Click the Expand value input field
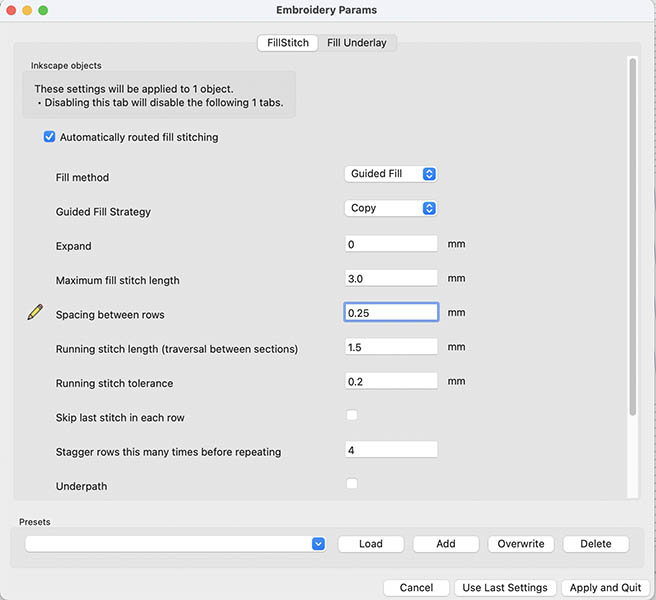 click(x=391, y=244)
